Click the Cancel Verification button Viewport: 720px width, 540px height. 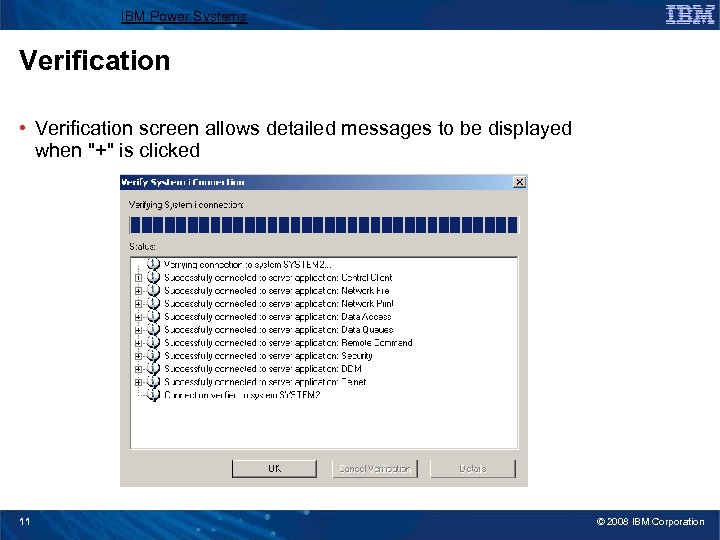tap(375, 469)
